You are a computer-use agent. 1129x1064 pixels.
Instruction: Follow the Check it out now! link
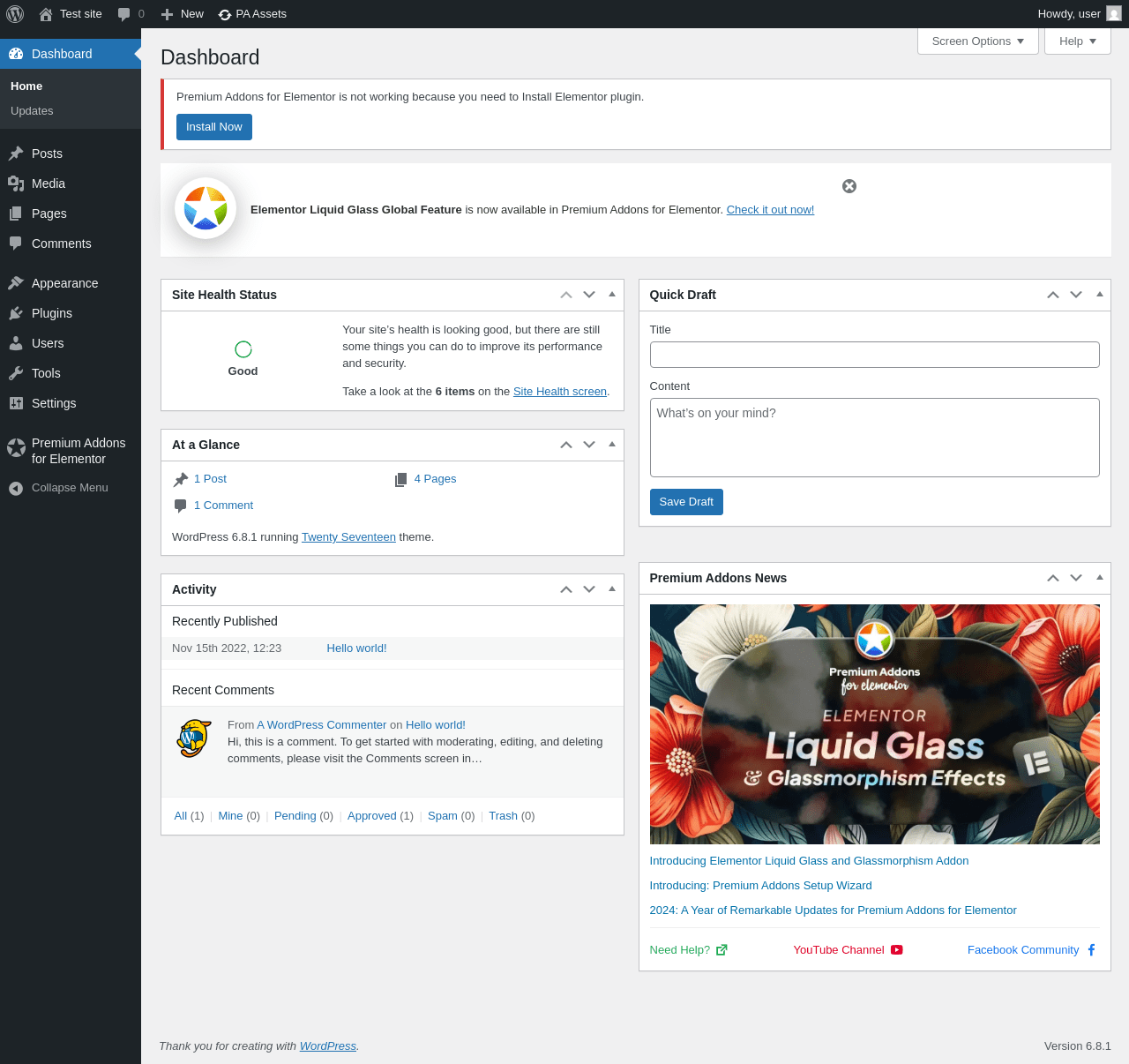770,210
